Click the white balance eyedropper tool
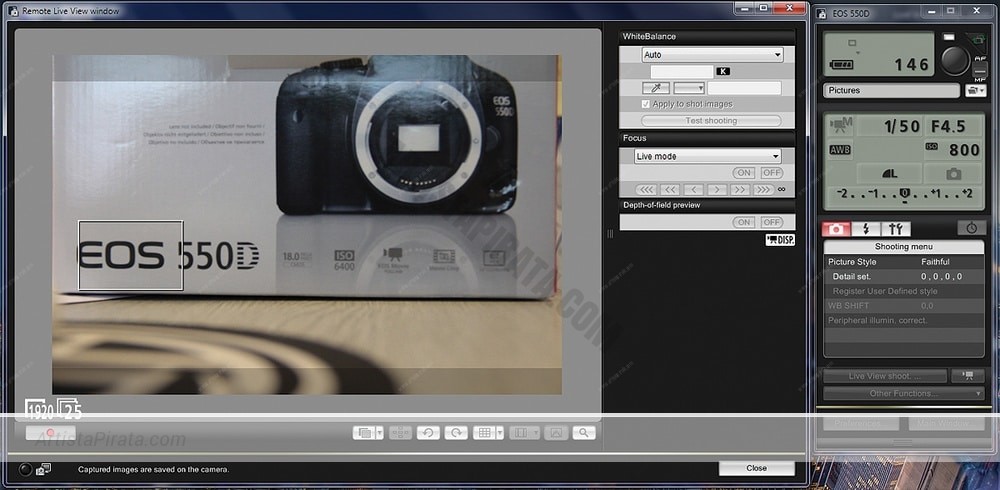Image resolution: width=1000 pixels, height=490 pixels. (656, 88)
